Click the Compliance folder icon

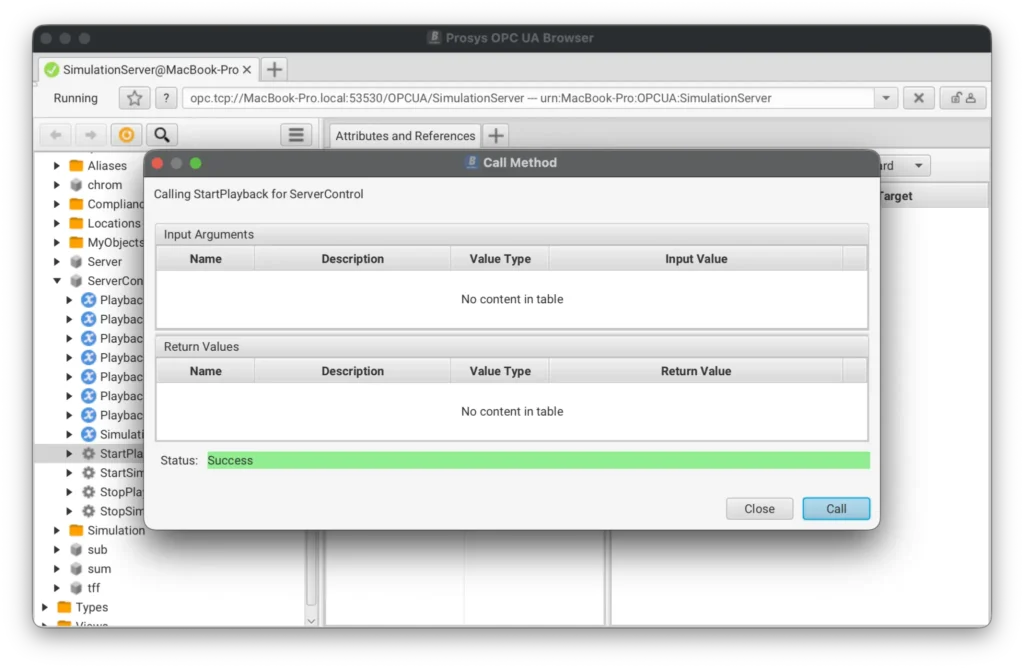(x=76, y=204)
